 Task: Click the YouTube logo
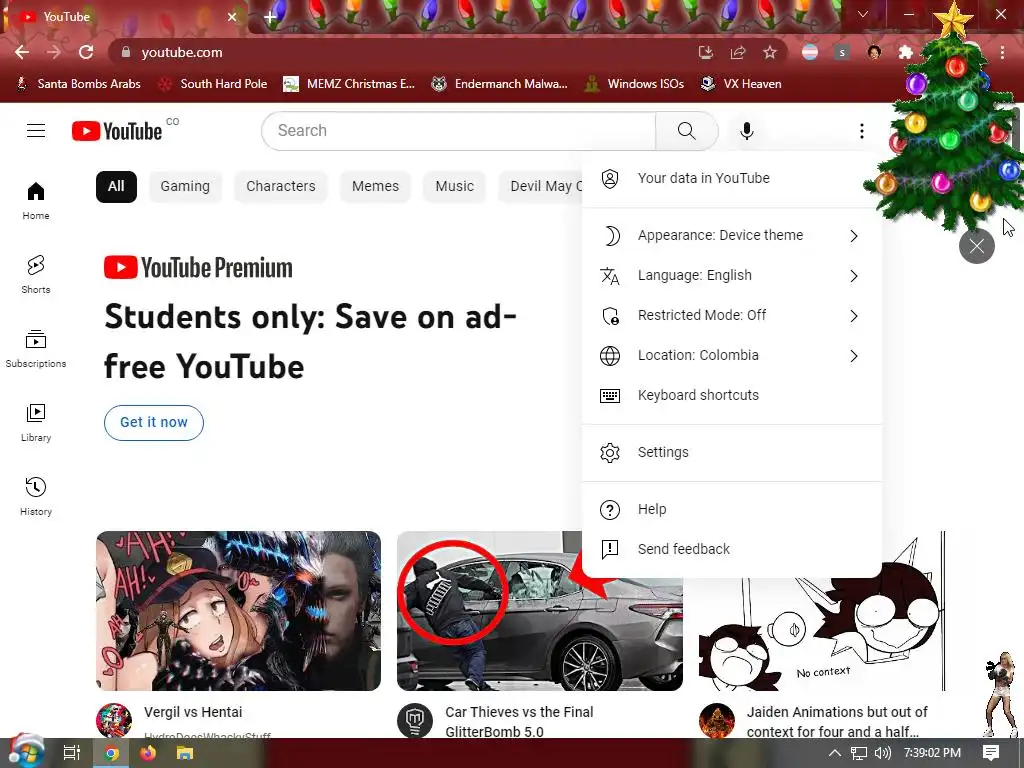[117, 131]
